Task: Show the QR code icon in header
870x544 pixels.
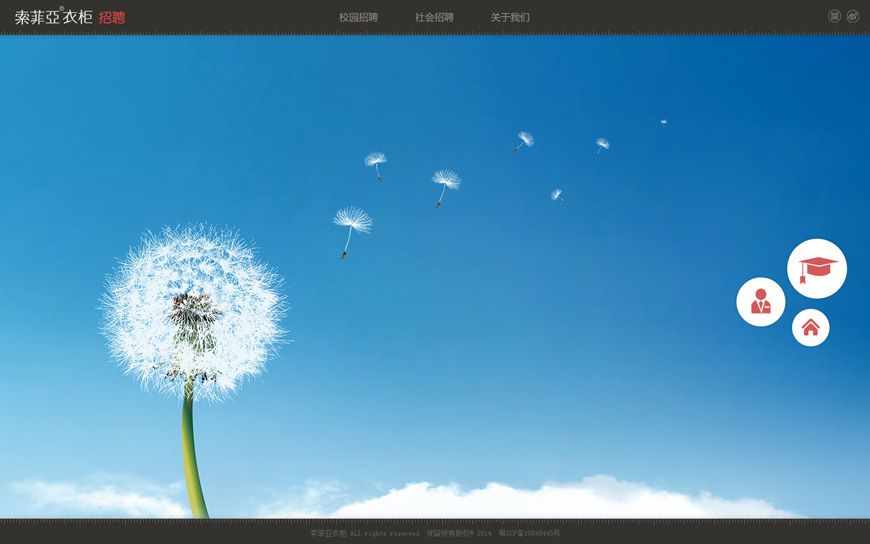Action: 834,16
